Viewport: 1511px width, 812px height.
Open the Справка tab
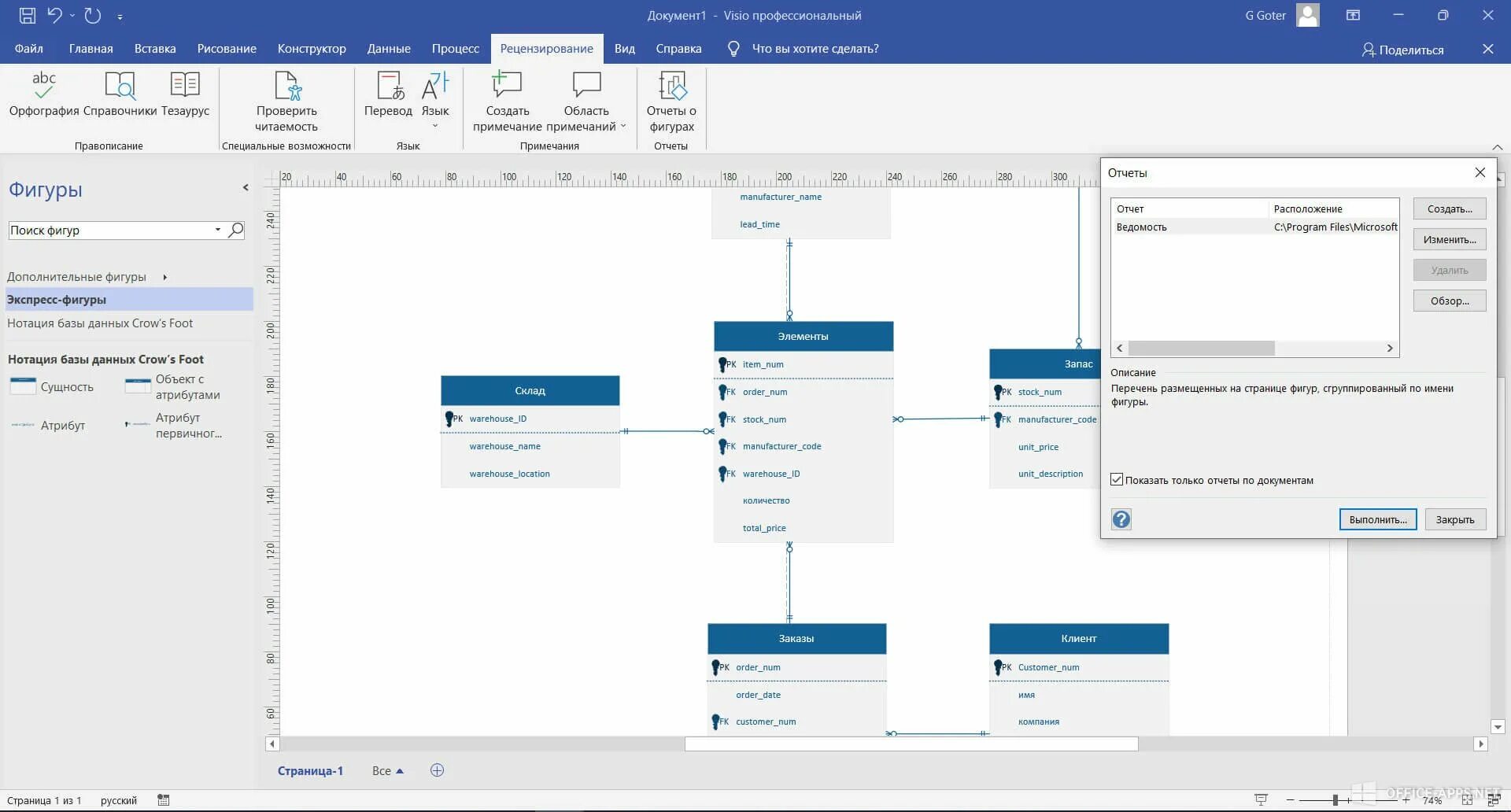click(678, 49)
